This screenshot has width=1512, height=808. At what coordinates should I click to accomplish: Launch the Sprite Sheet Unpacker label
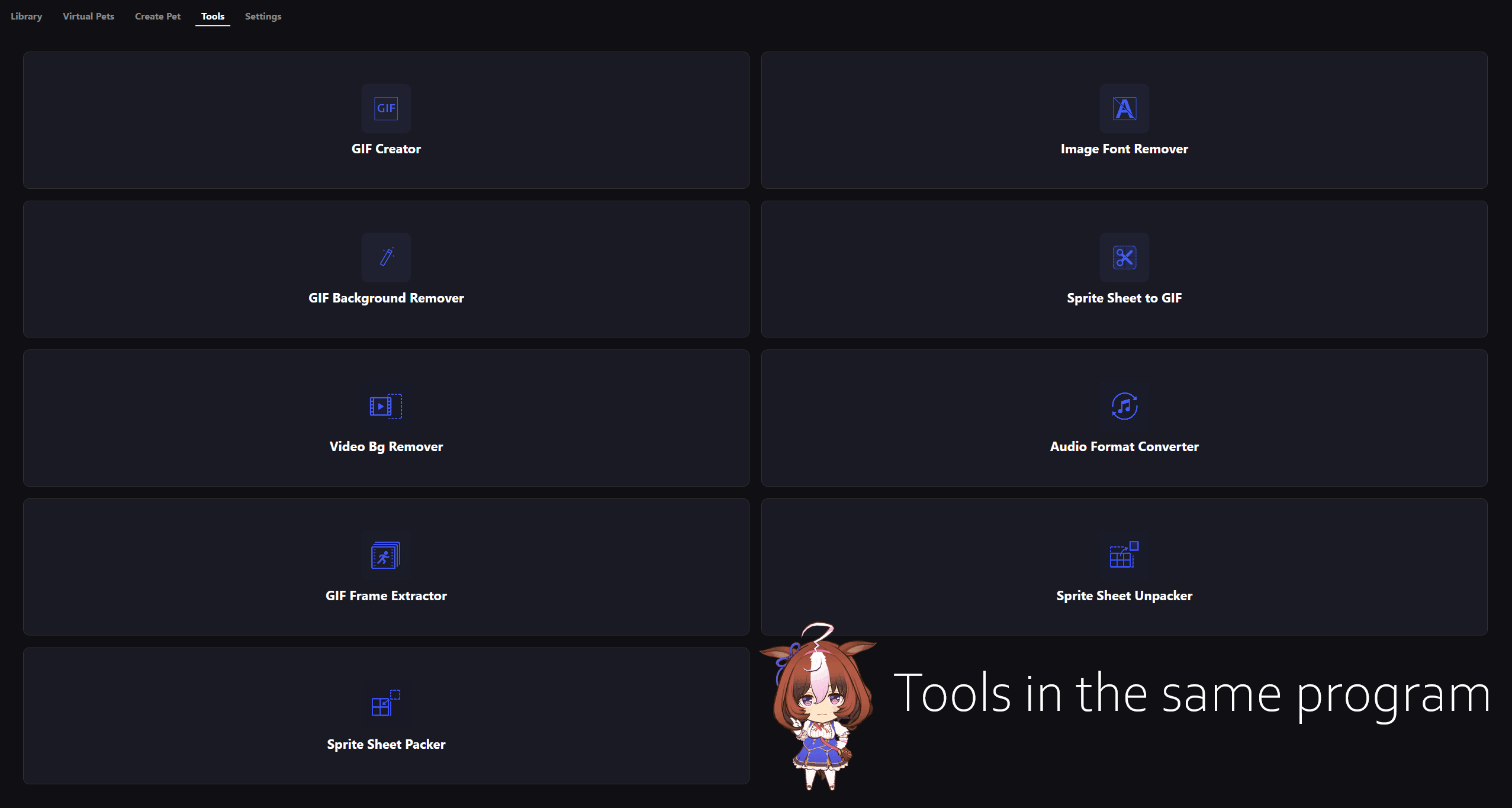pyautogui.click(x=1124, y=596)
